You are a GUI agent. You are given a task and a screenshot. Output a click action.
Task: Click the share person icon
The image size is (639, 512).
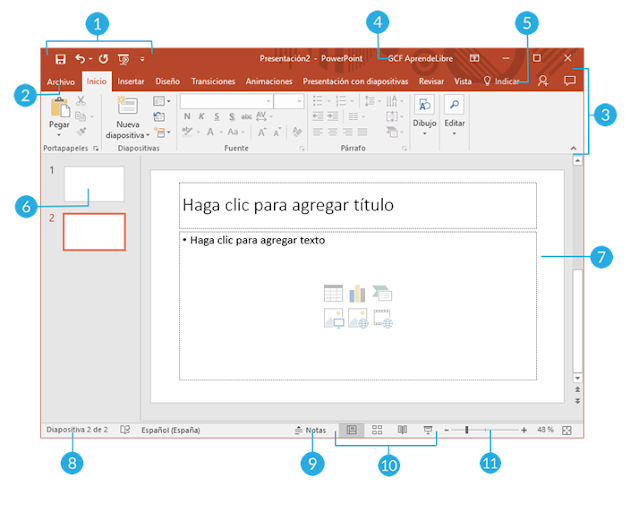[x=543, y=81]
